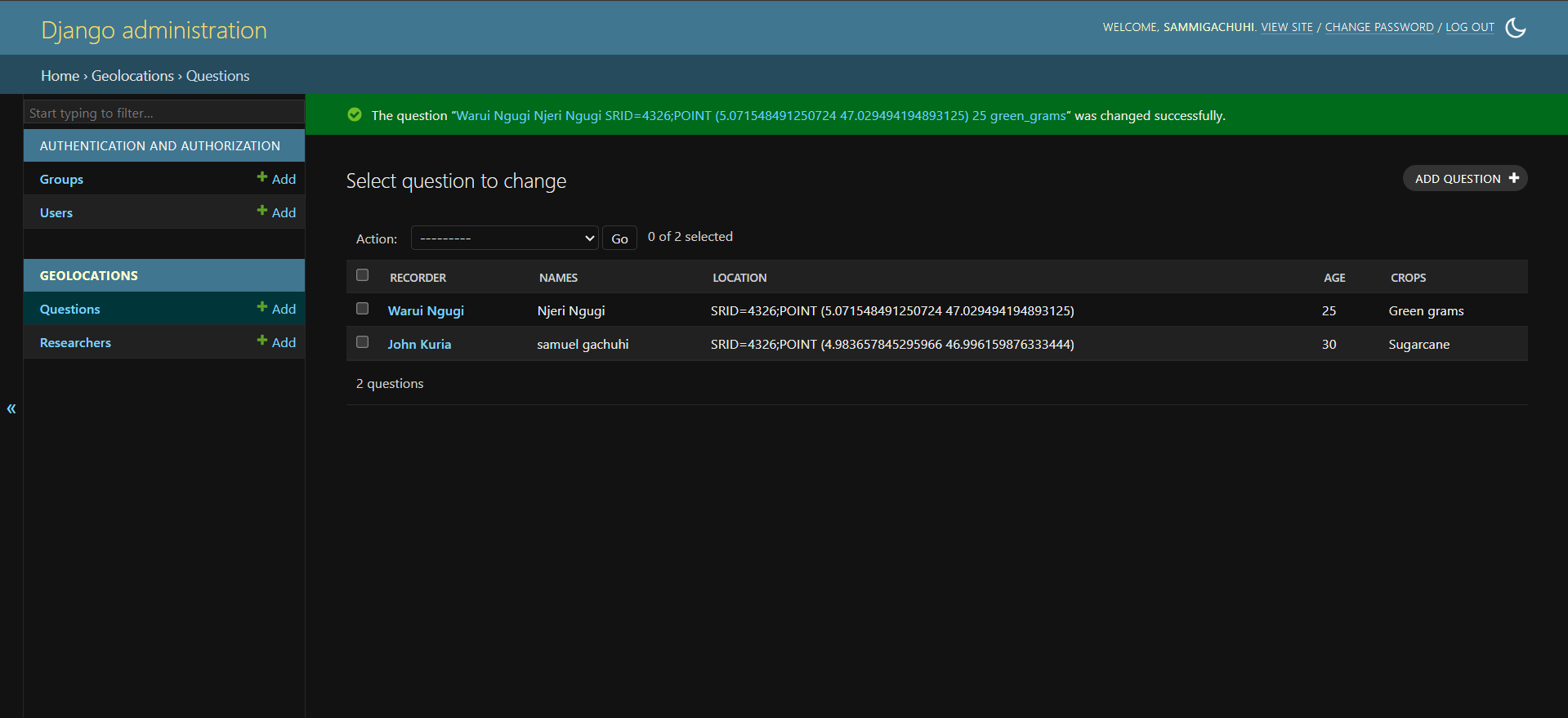Sort table by the Recorder column header
This screenshot has width=1568, height=718.
[418, 278]
